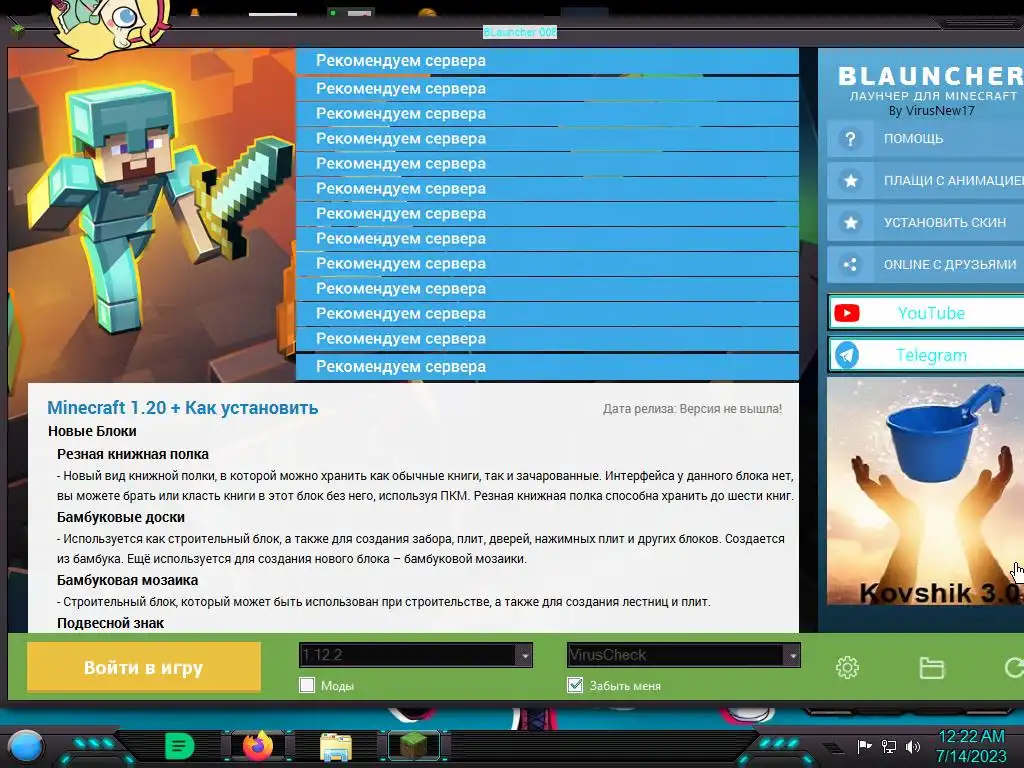Click the star icon beside ПЛАЩИ С АНИМАЦИЕЙ

coord(850,181)
